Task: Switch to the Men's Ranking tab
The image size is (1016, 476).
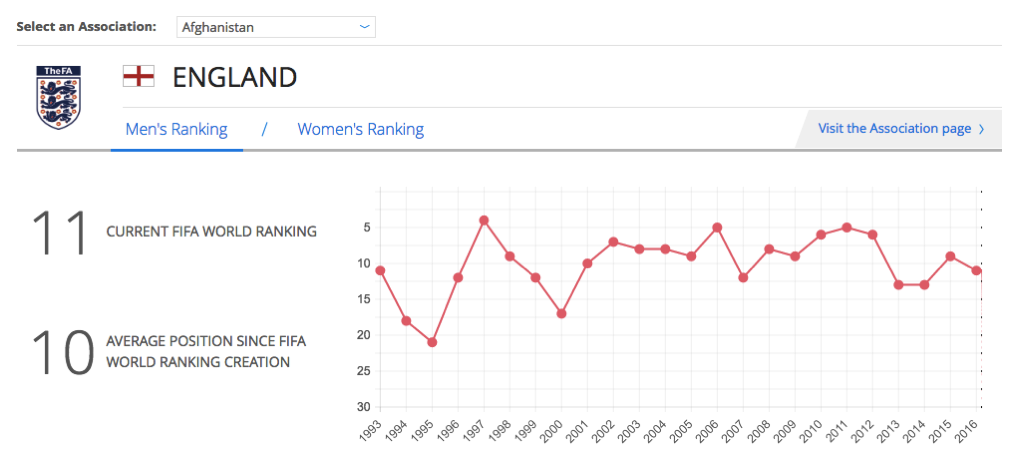Action: (x=176, y=129)
